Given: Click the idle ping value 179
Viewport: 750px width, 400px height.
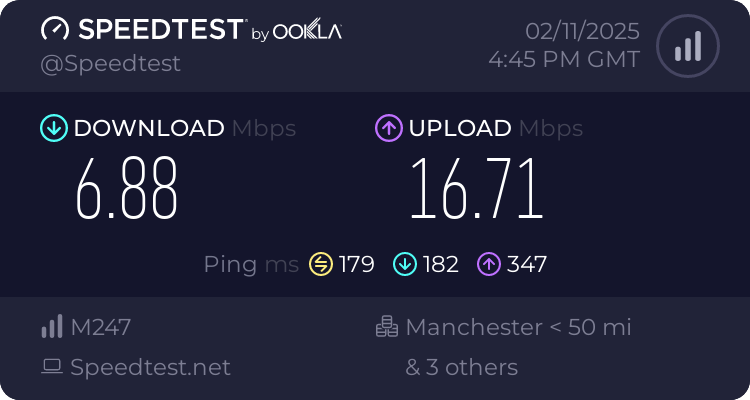Looking at the screenshot, I should click(x=356, y=264).
